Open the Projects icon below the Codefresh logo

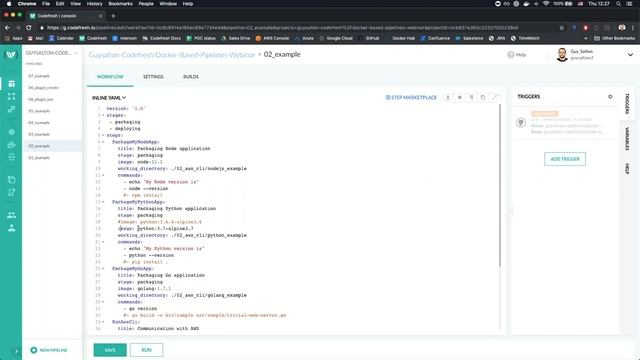pos(11,84)
